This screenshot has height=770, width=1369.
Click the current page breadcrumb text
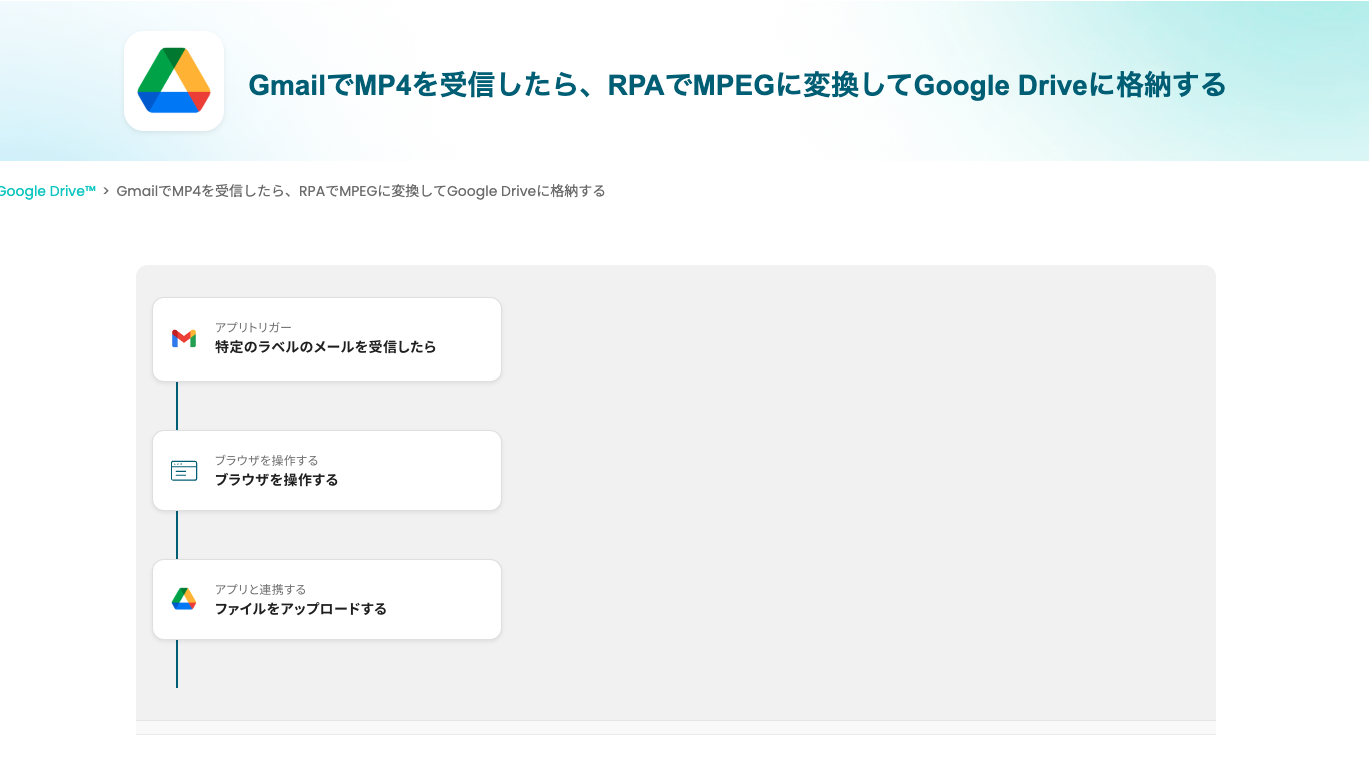[360, 191]
